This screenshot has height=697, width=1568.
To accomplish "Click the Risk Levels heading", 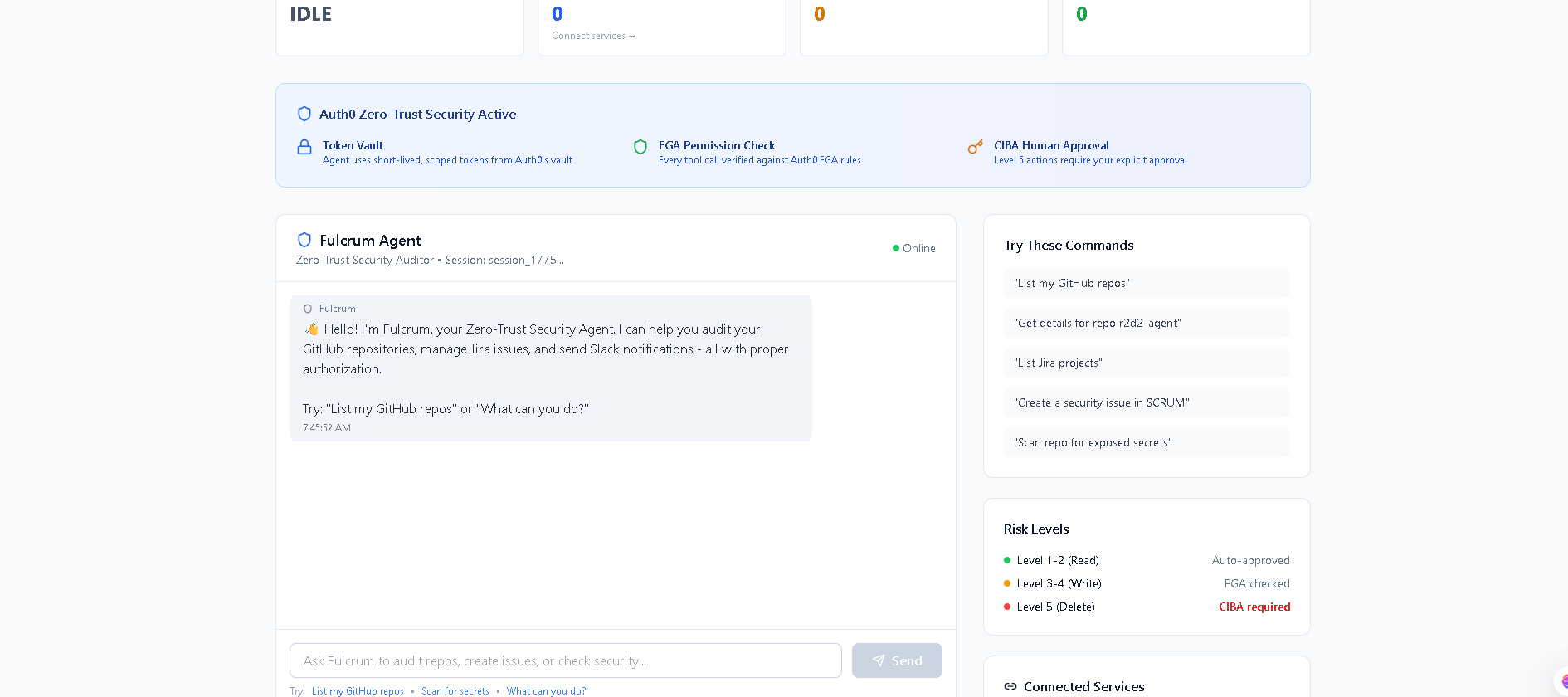I will (x=1036, y=529).
